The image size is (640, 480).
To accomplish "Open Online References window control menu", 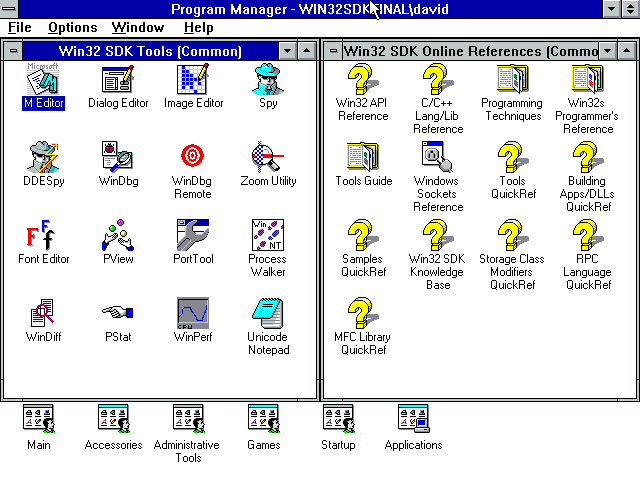I will (333, 51).
